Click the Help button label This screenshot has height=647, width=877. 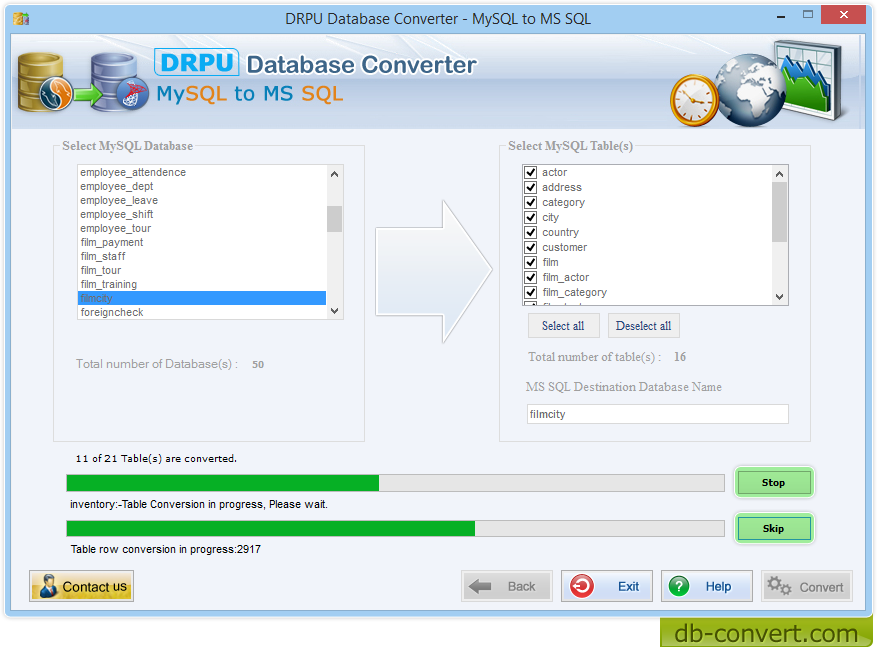coord(718,586)
